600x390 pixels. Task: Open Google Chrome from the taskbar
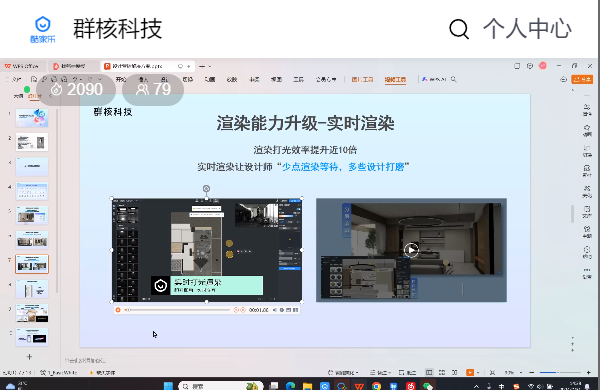pyautogui.click(x=377, y=386)
